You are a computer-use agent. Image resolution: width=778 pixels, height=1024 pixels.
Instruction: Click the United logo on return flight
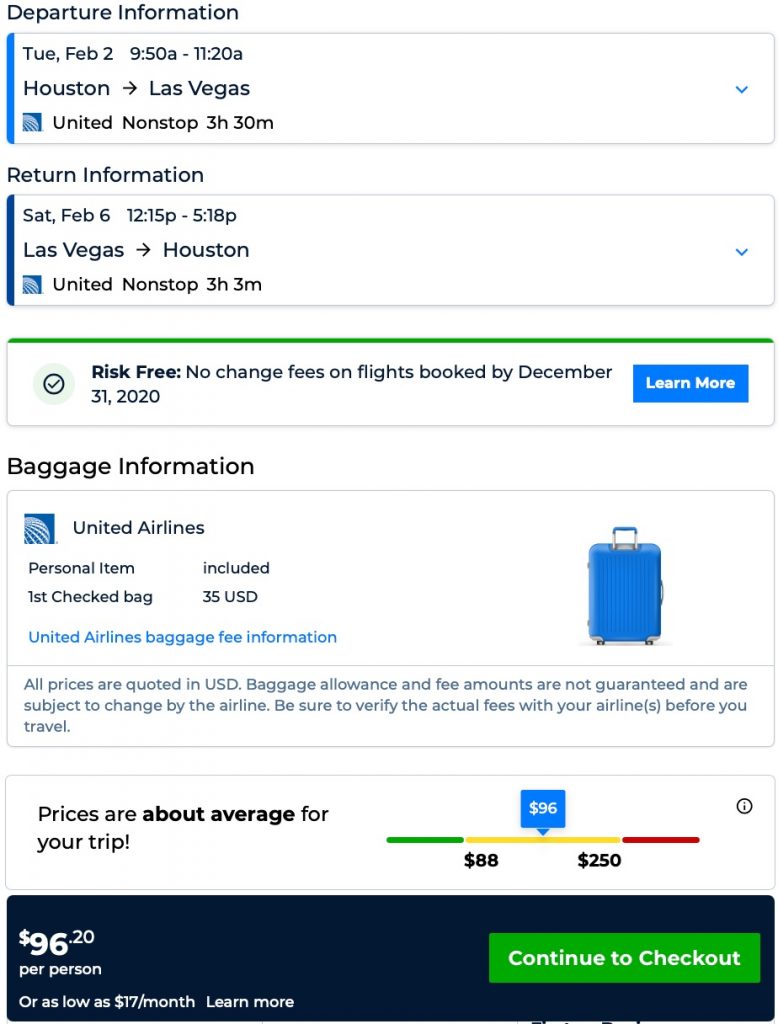tap(33, 285)
